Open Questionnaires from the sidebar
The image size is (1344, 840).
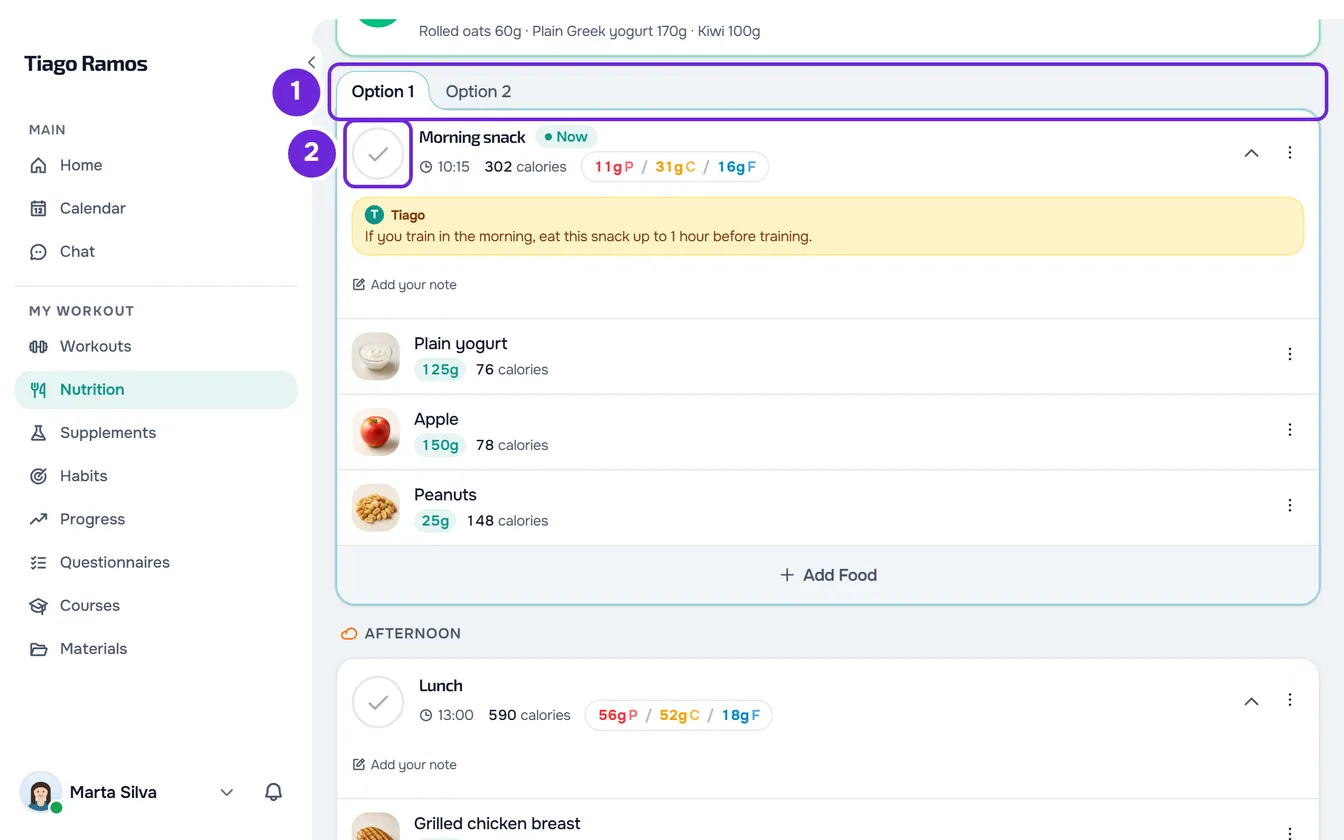click(156, 562)
